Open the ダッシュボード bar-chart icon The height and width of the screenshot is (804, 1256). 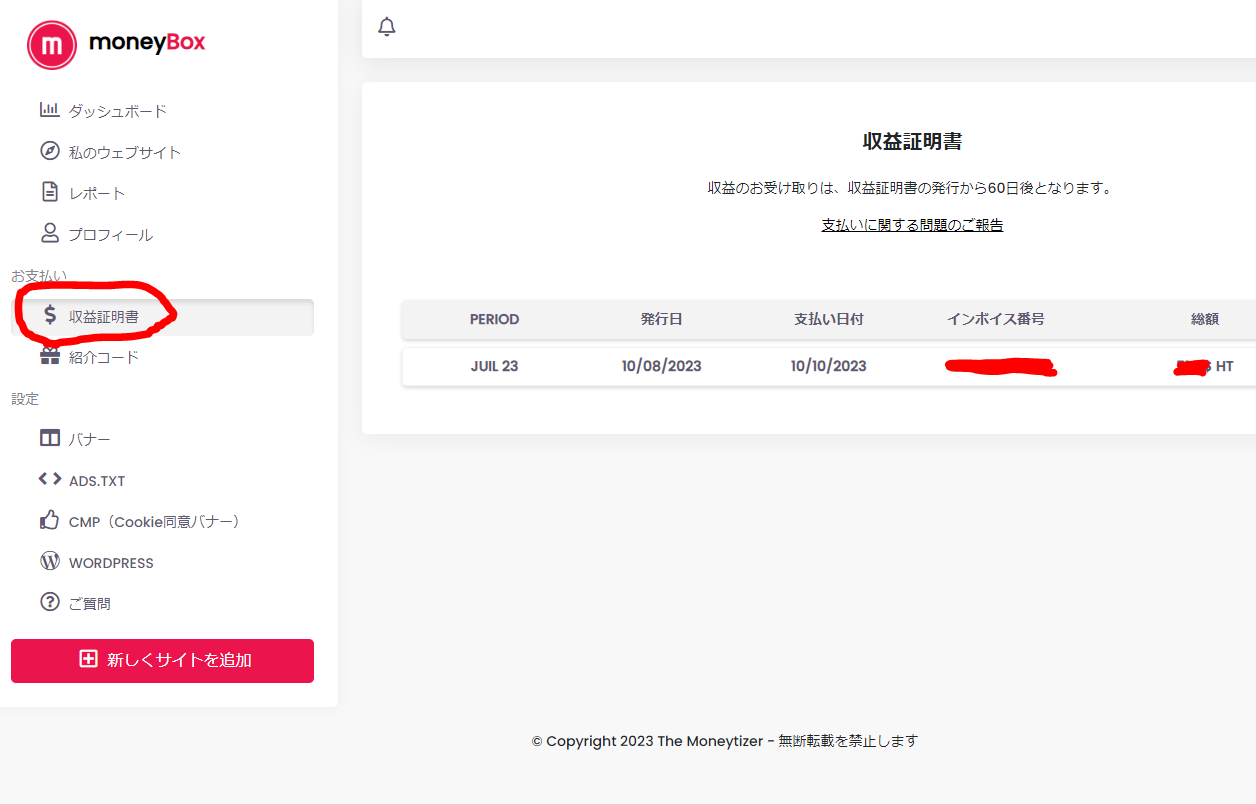(x=49, y=110)
